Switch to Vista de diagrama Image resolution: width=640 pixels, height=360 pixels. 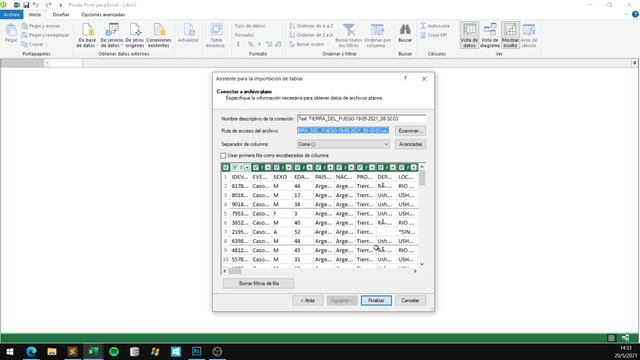(490, 35)
